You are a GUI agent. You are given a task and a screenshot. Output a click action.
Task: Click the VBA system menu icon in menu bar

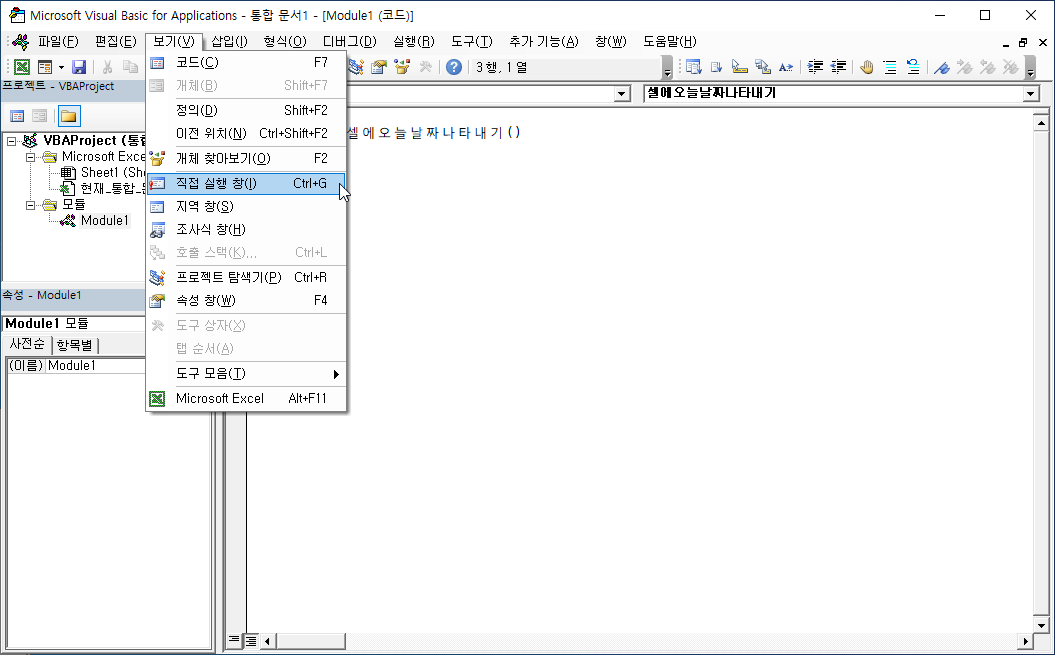tap(21, 42)
